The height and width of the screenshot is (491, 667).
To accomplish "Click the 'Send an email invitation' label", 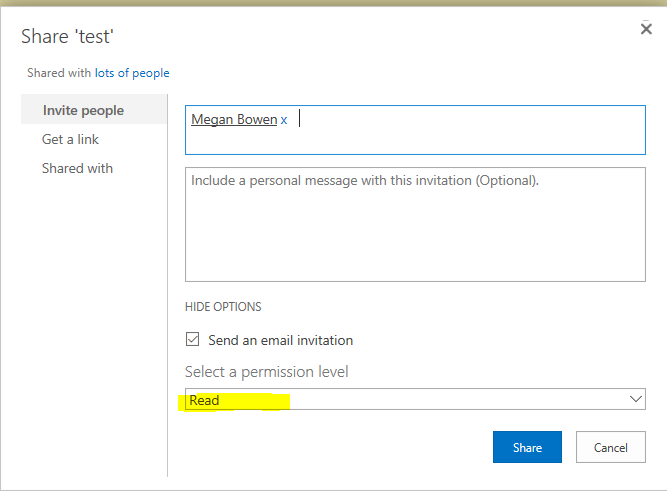I will tap(280, 340).
